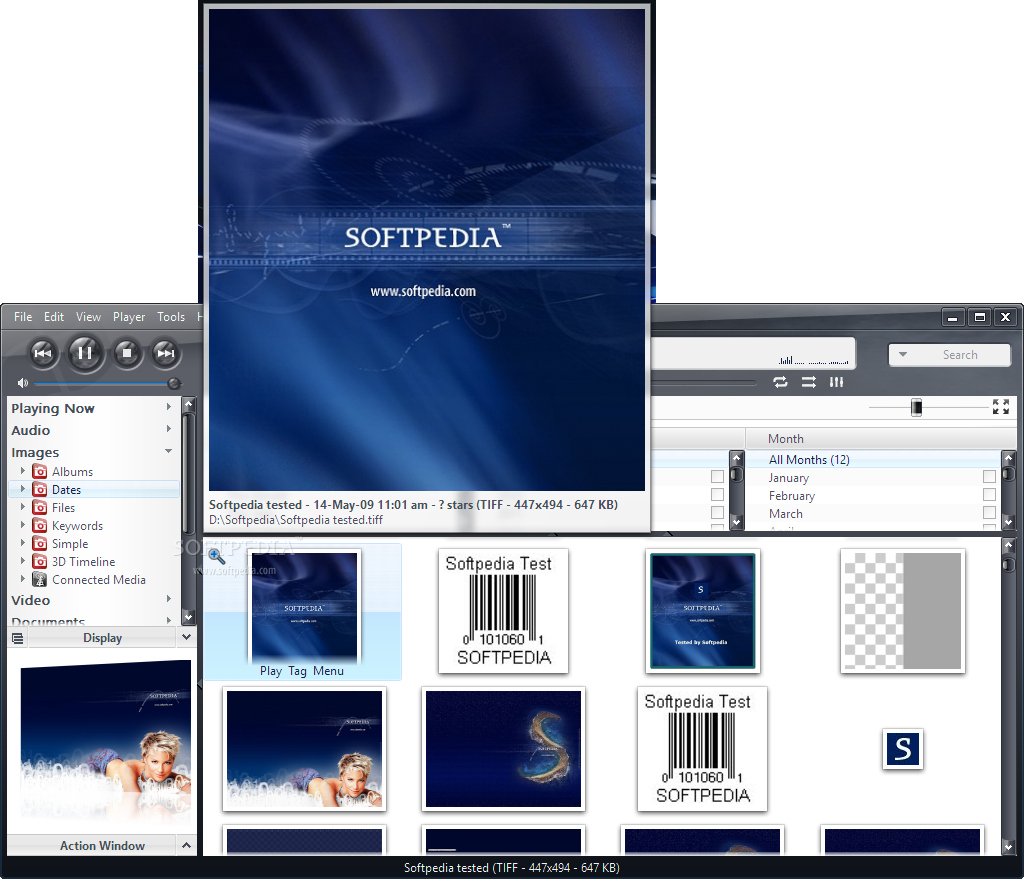Open the equalizer bars icon

(837, 382)
